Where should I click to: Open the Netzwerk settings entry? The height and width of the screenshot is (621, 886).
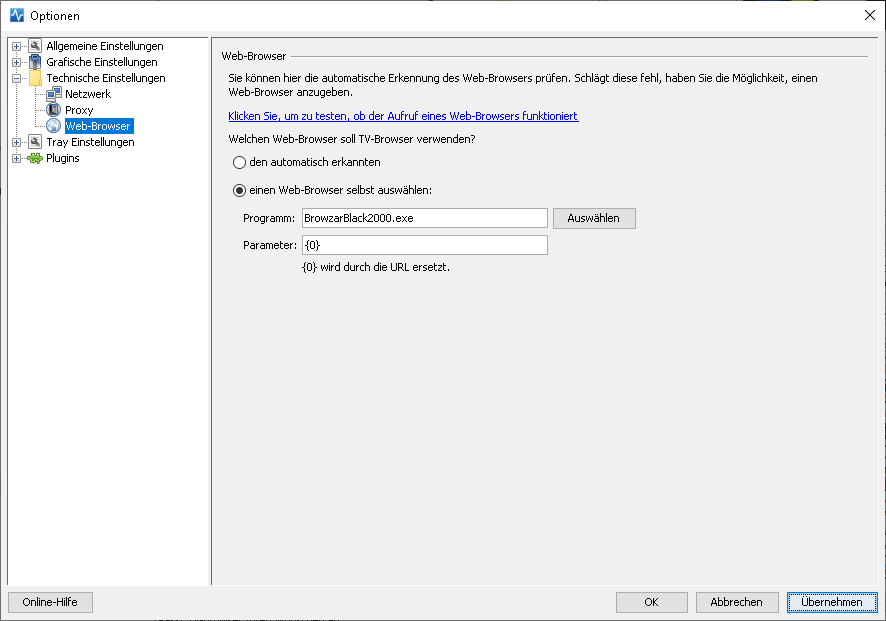point(88,94)
